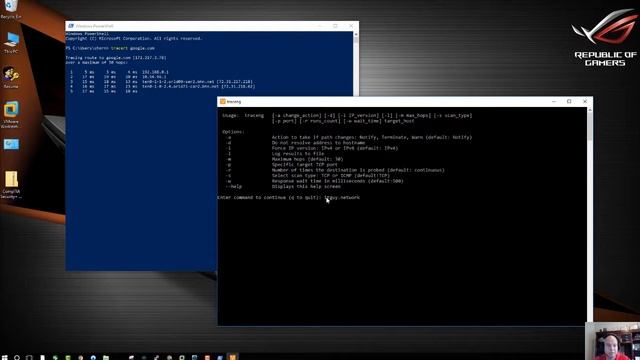Click the 'Specific target TCP port' option line
This screenshot has width=640, height=360.
tap(304, 164)
